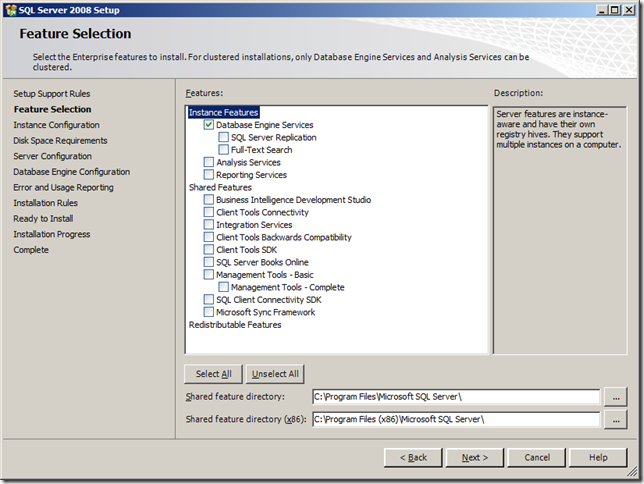Image resolution: width=644 pixels, height=484 pixels.
Task: Edit the Shared feature directory path field
Action: [456, 397]
